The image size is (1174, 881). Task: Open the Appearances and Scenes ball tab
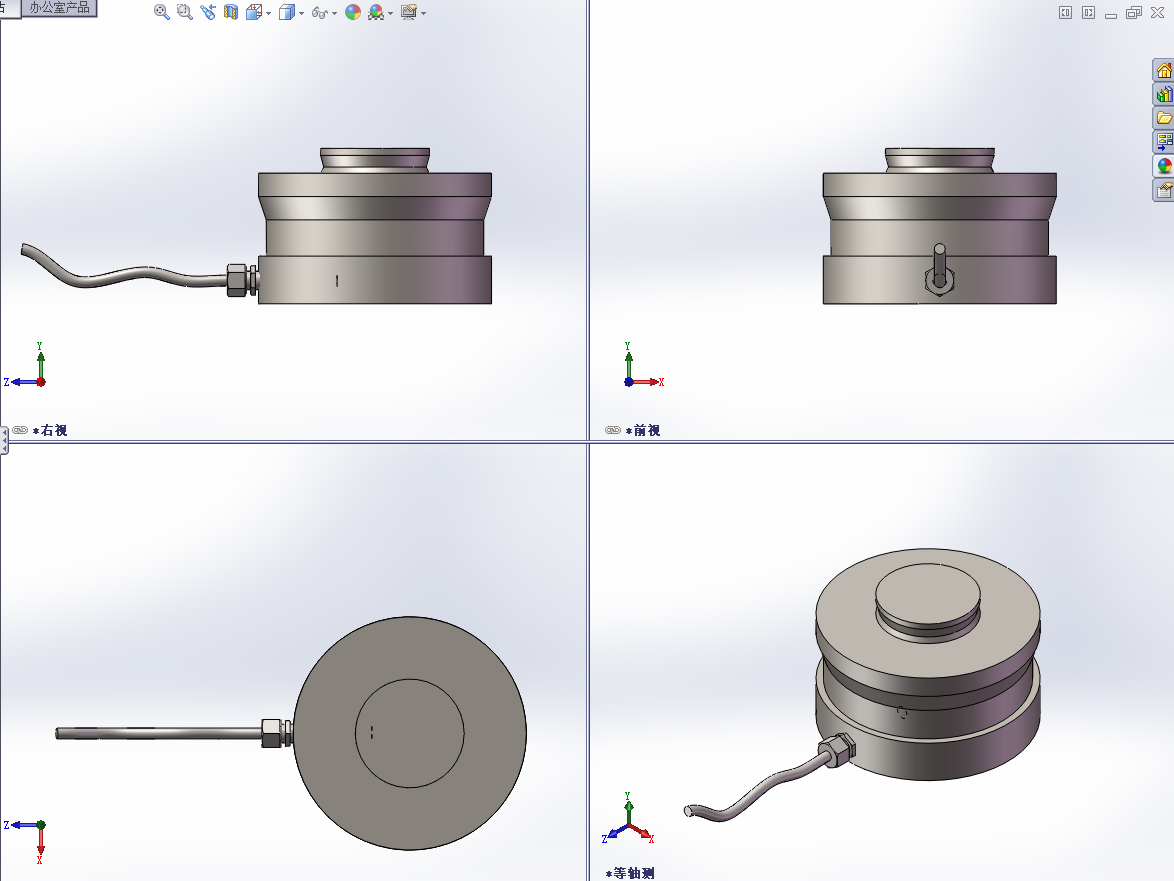click(1164, 166)
